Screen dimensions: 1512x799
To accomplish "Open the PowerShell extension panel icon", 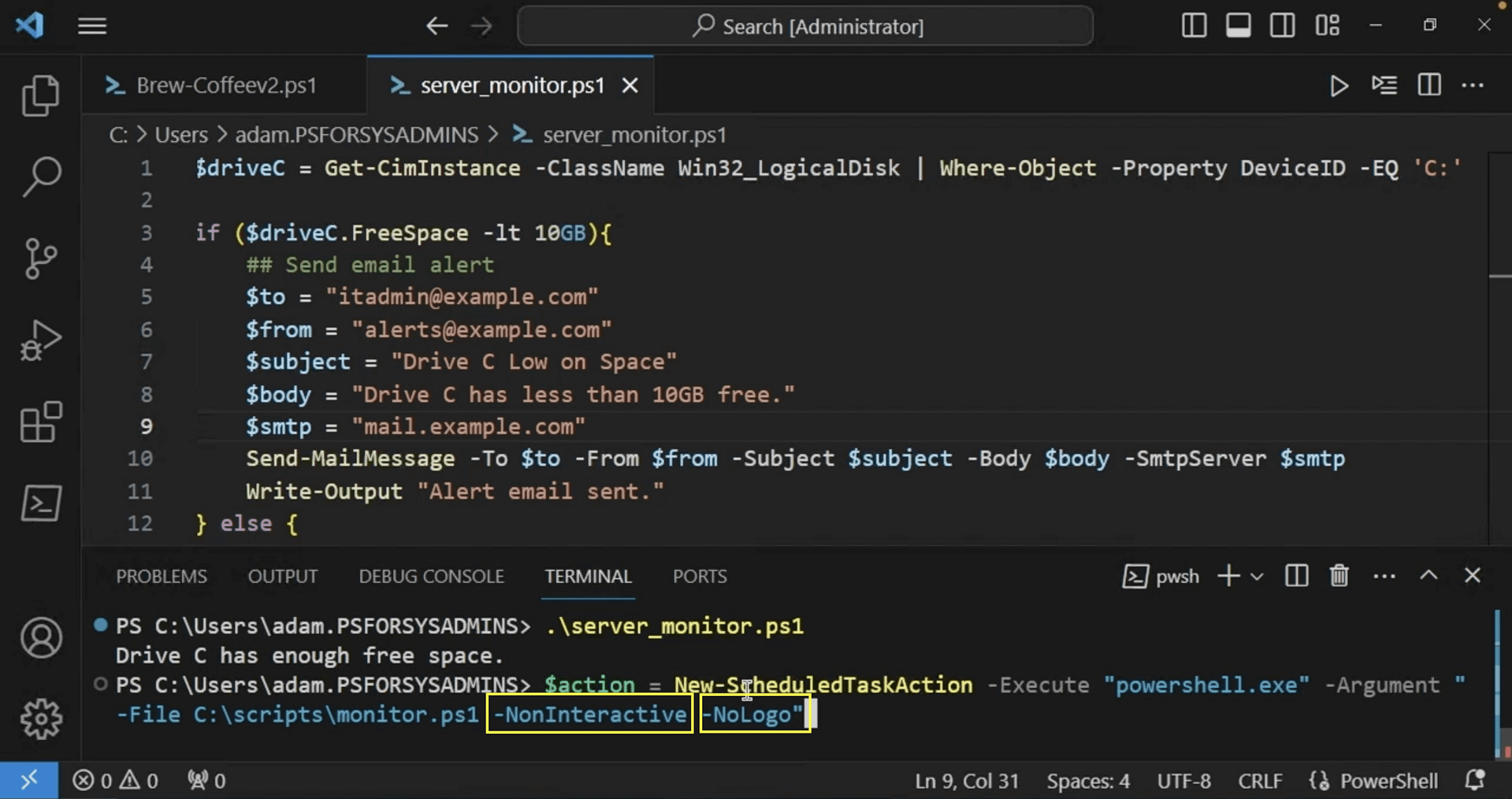I will (x=41, y=503).
